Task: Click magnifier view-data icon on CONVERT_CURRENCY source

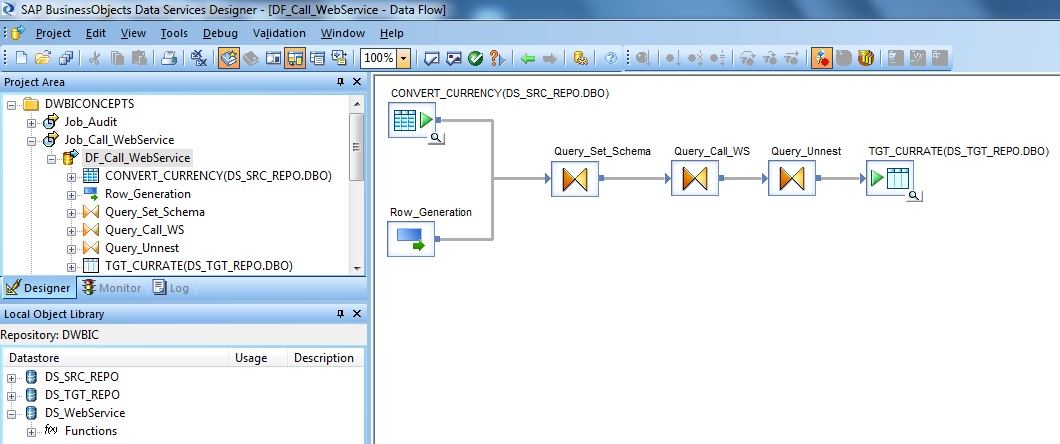Action: coord(437,139)
